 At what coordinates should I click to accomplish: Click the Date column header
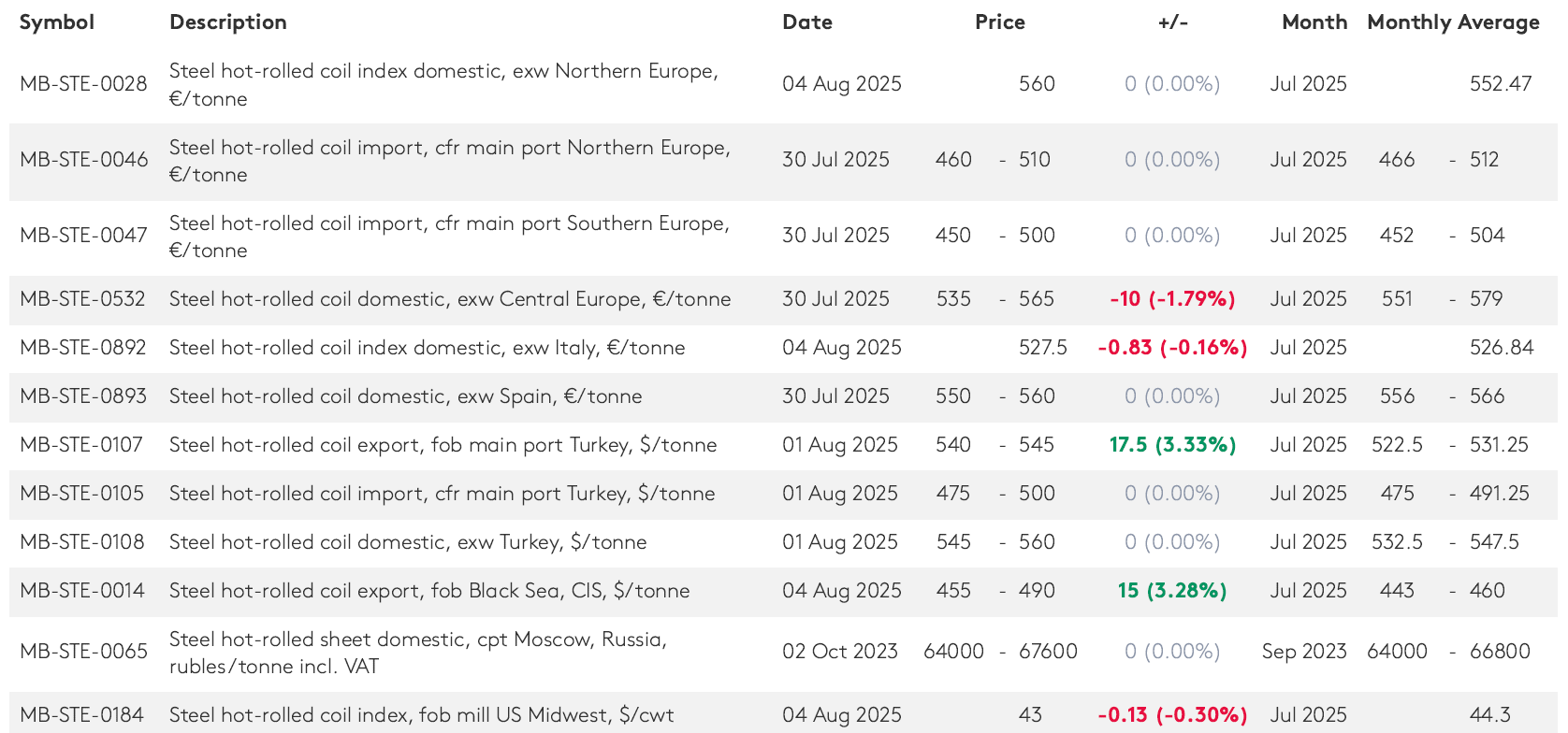tap(807, 22)
